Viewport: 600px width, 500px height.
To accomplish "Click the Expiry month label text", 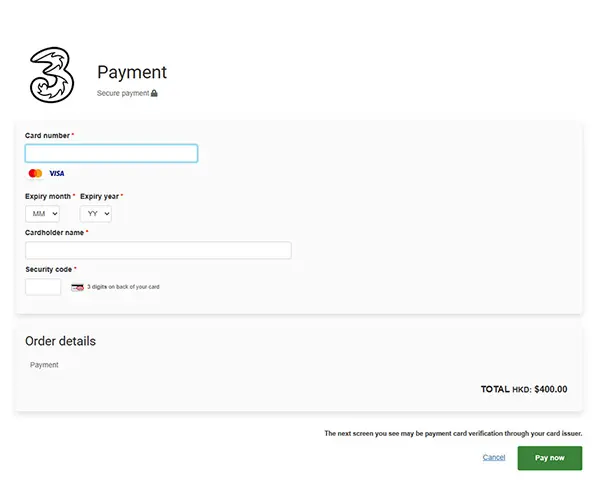I will pos(48,197).
